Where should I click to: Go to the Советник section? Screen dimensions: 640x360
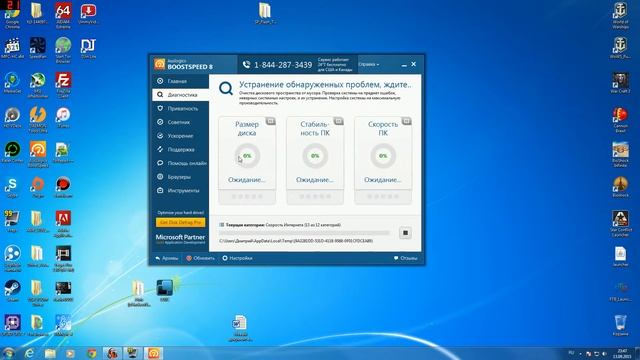tap(180, 122)
